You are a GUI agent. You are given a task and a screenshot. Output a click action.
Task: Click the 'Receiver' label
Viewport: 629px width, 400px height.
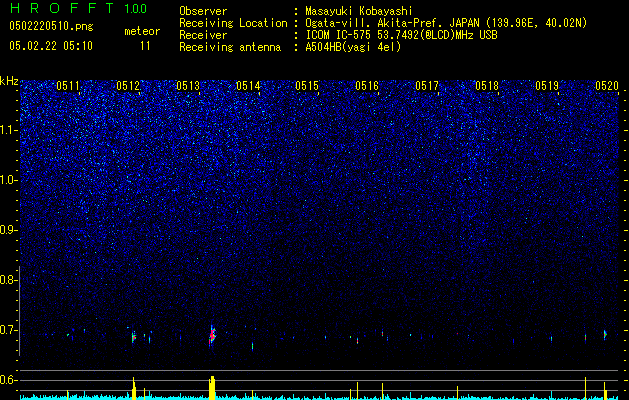click(x=203, y=35)
